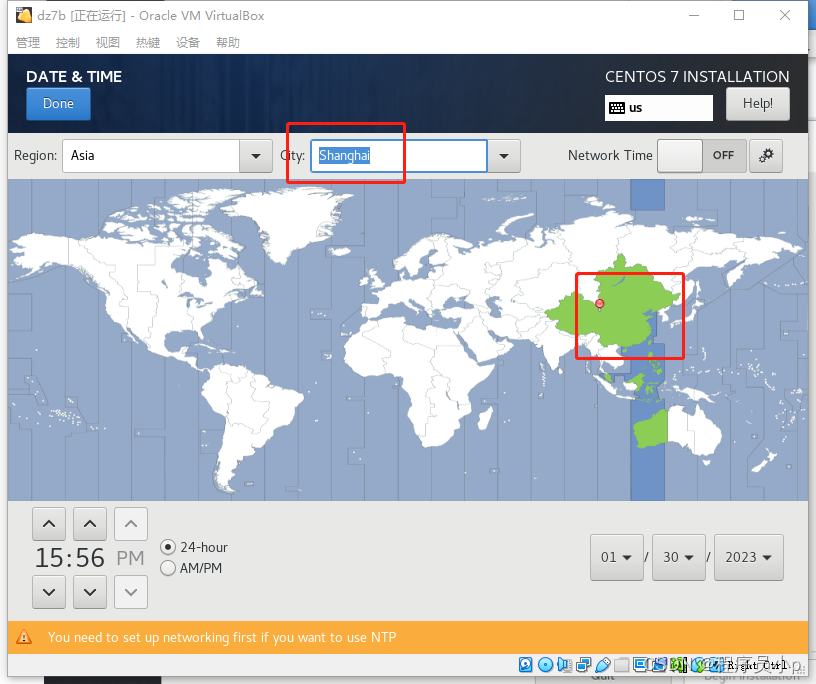
Task: Open the 设备 menu
Action: pos(188,43)
